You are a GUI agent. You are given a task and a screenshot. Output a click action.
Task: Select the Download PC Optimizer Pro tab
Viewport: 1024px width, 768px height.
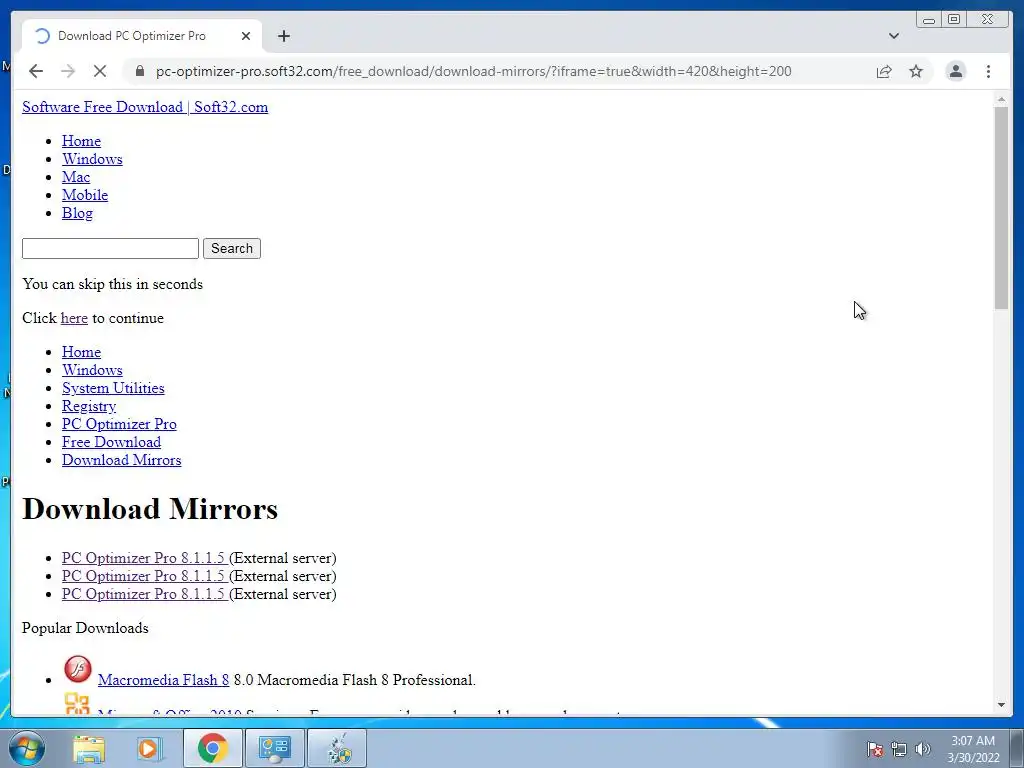tap(142, 36)
